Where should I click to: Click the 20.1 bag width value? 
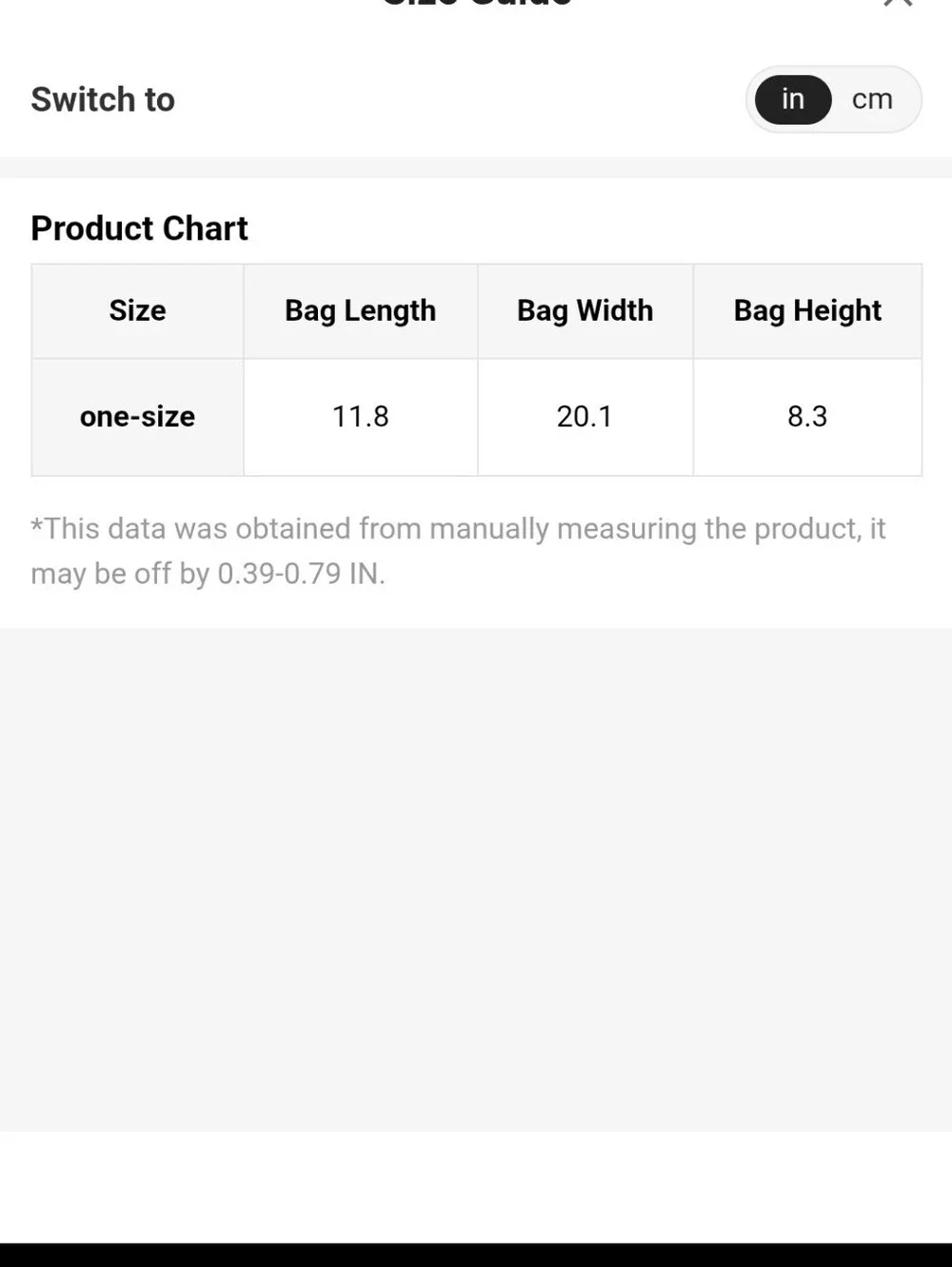pyautogui.click(x=585, y=417)
